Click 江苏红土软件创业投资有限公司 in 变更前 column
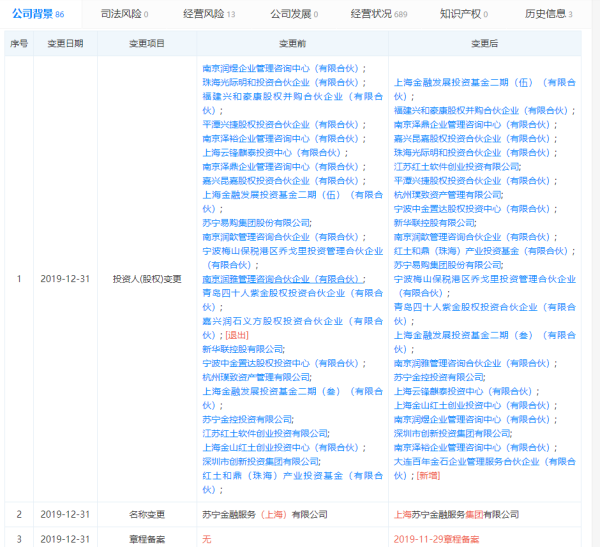This screenshot has width=600, height=547. pyautogui.click(x=265, y=433)
